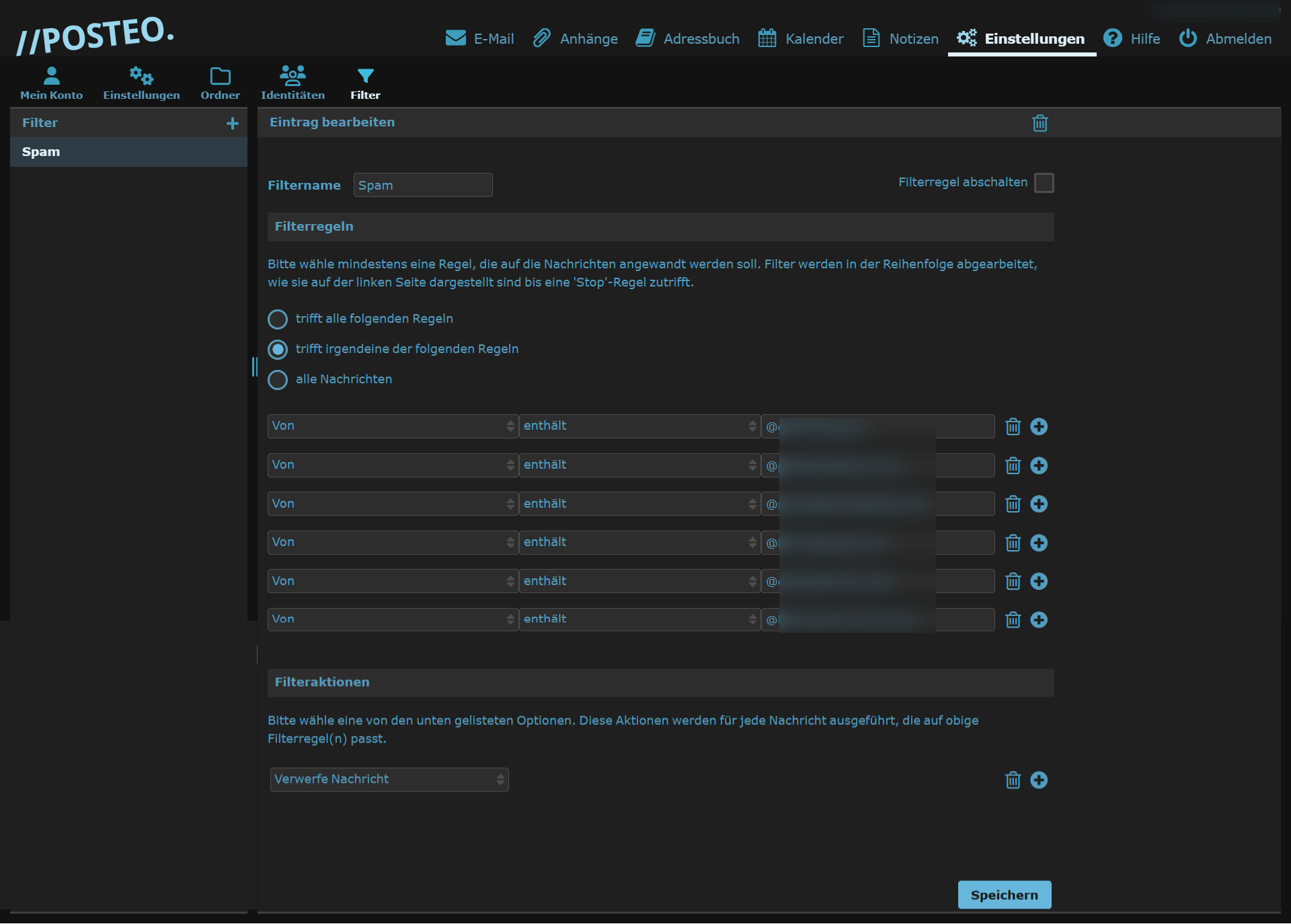Add a rule after the third Von row
This screenshot has width=1291, height=924.
pos(1039,504)
